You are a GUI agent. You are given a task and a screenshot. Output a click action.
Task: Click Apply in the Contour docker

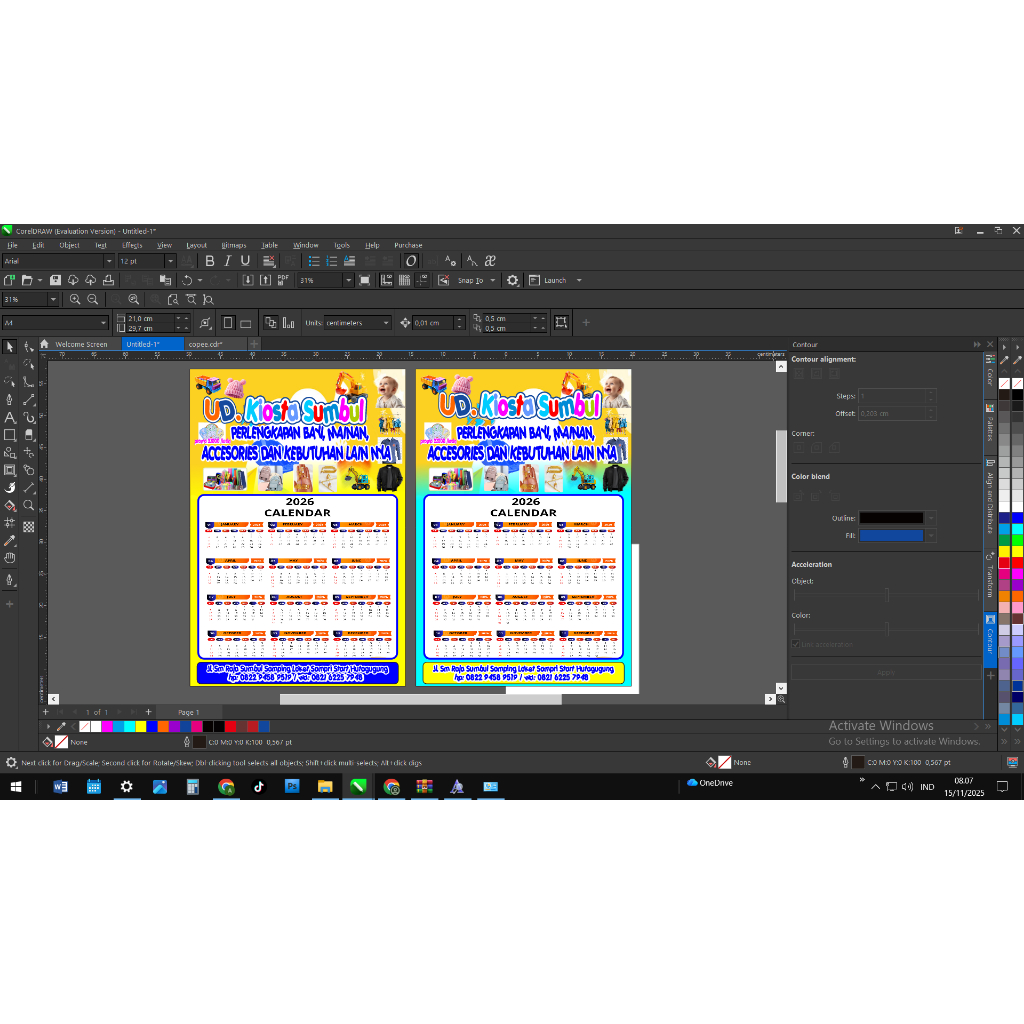(x=886, y=671)
